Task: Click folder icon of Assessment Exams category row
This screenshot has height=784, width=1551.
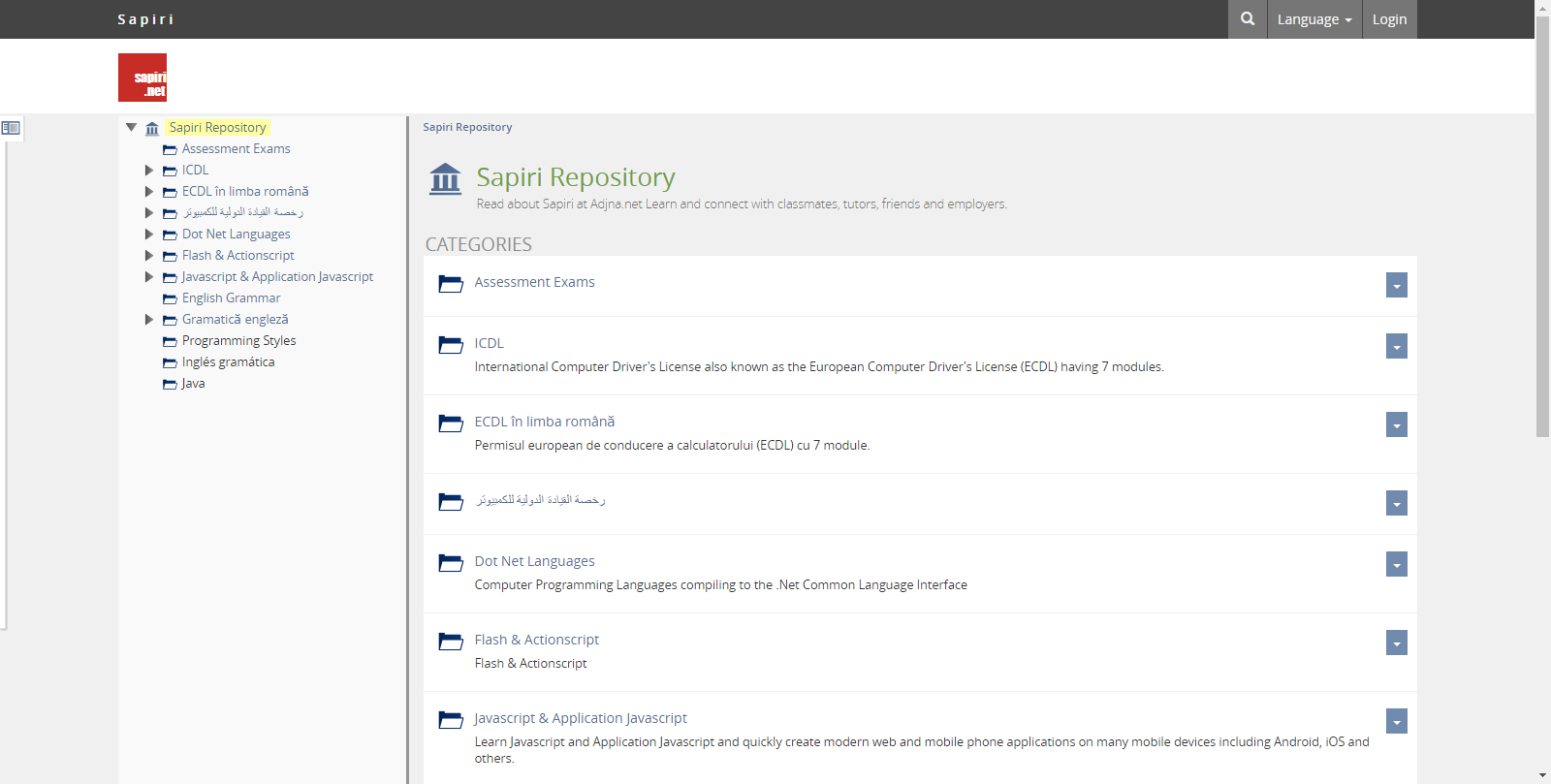Action: tap(451, 283)
